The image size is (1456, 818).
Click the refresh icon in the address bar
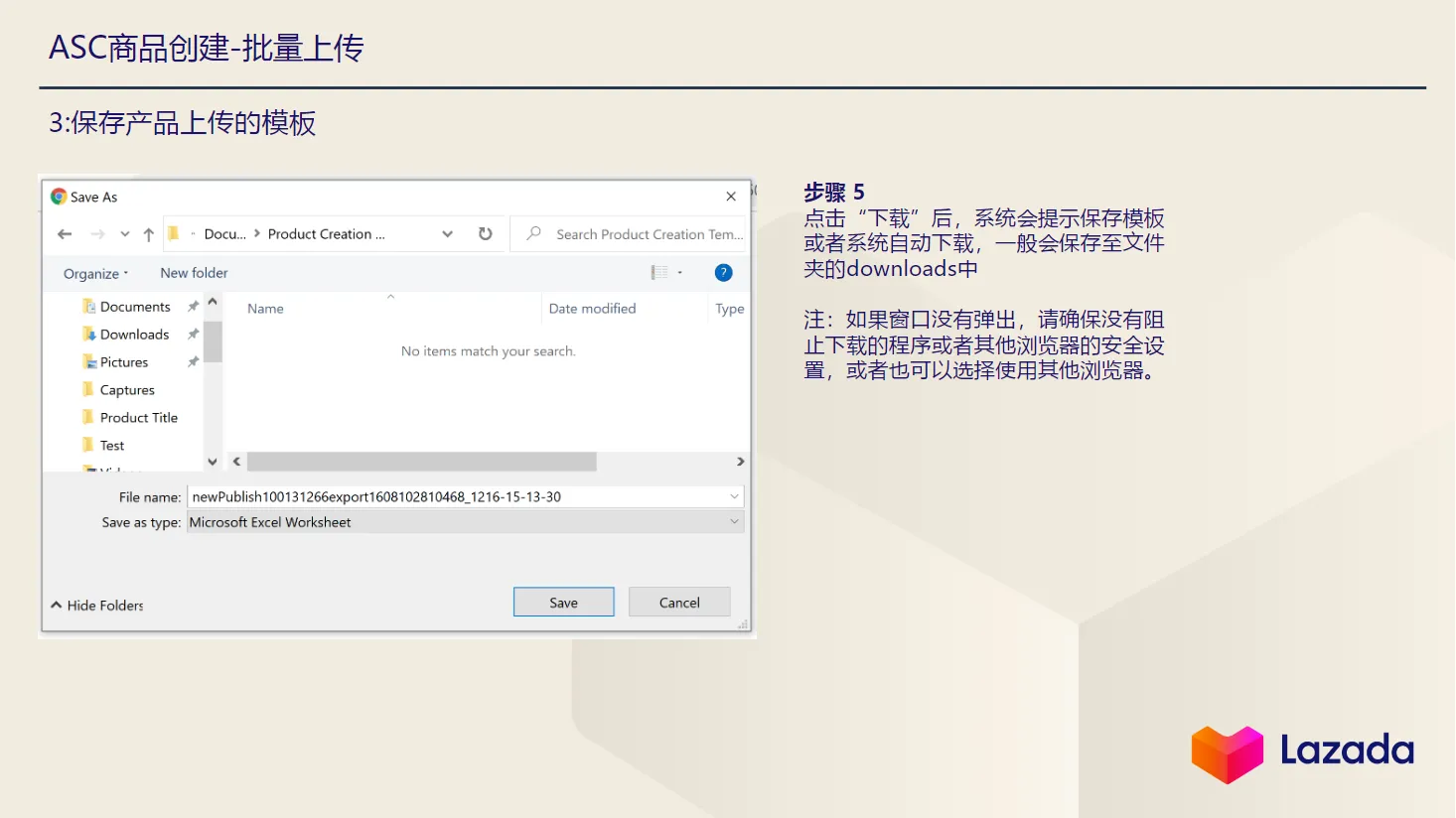(x=485, y=233)
